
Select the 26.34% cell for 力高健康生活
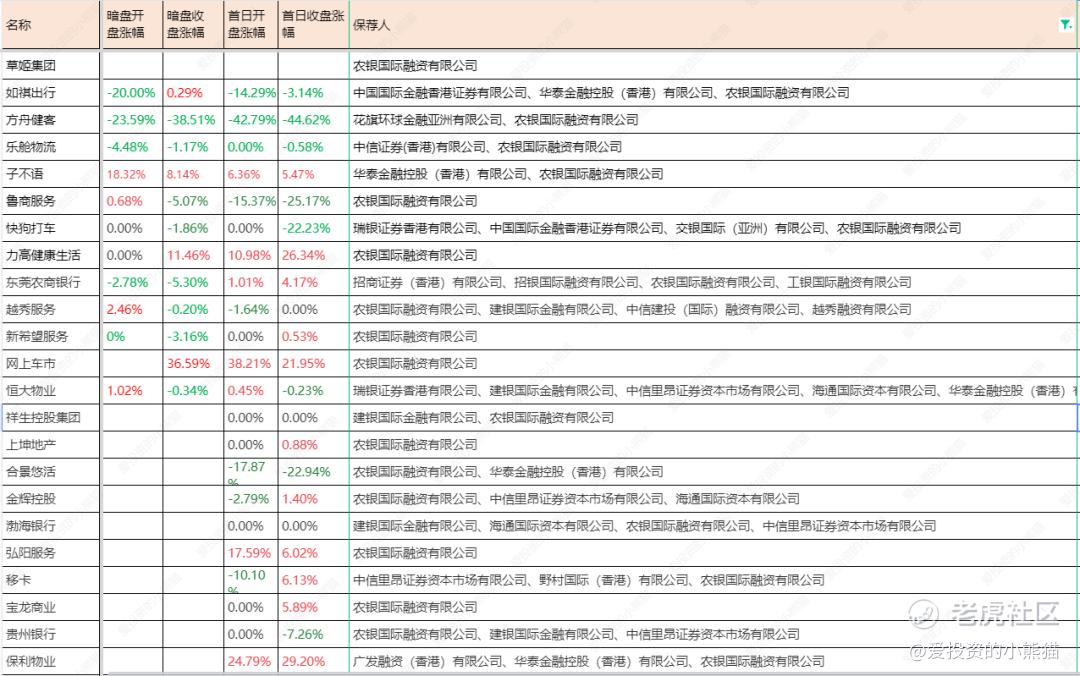[313, 255]
